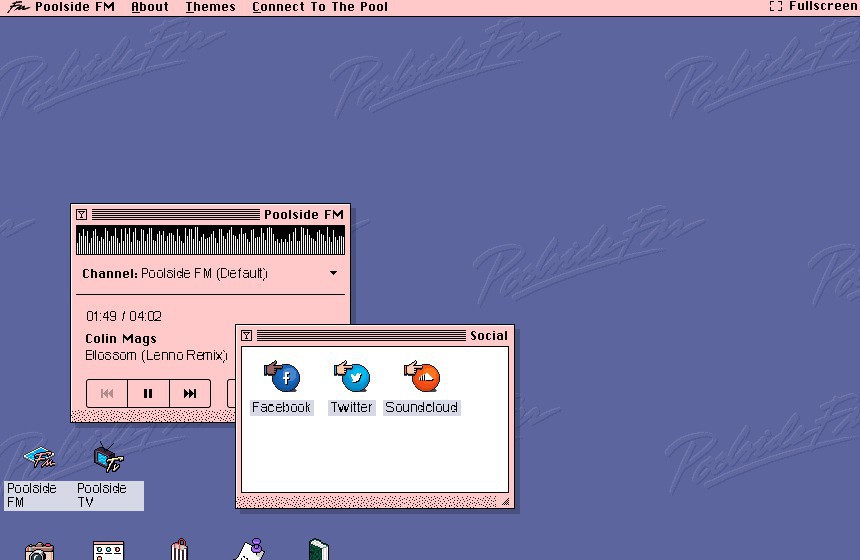Close the Social window via its corner box
The height and width of the screenshot is (560, 860).
(247, 336)
